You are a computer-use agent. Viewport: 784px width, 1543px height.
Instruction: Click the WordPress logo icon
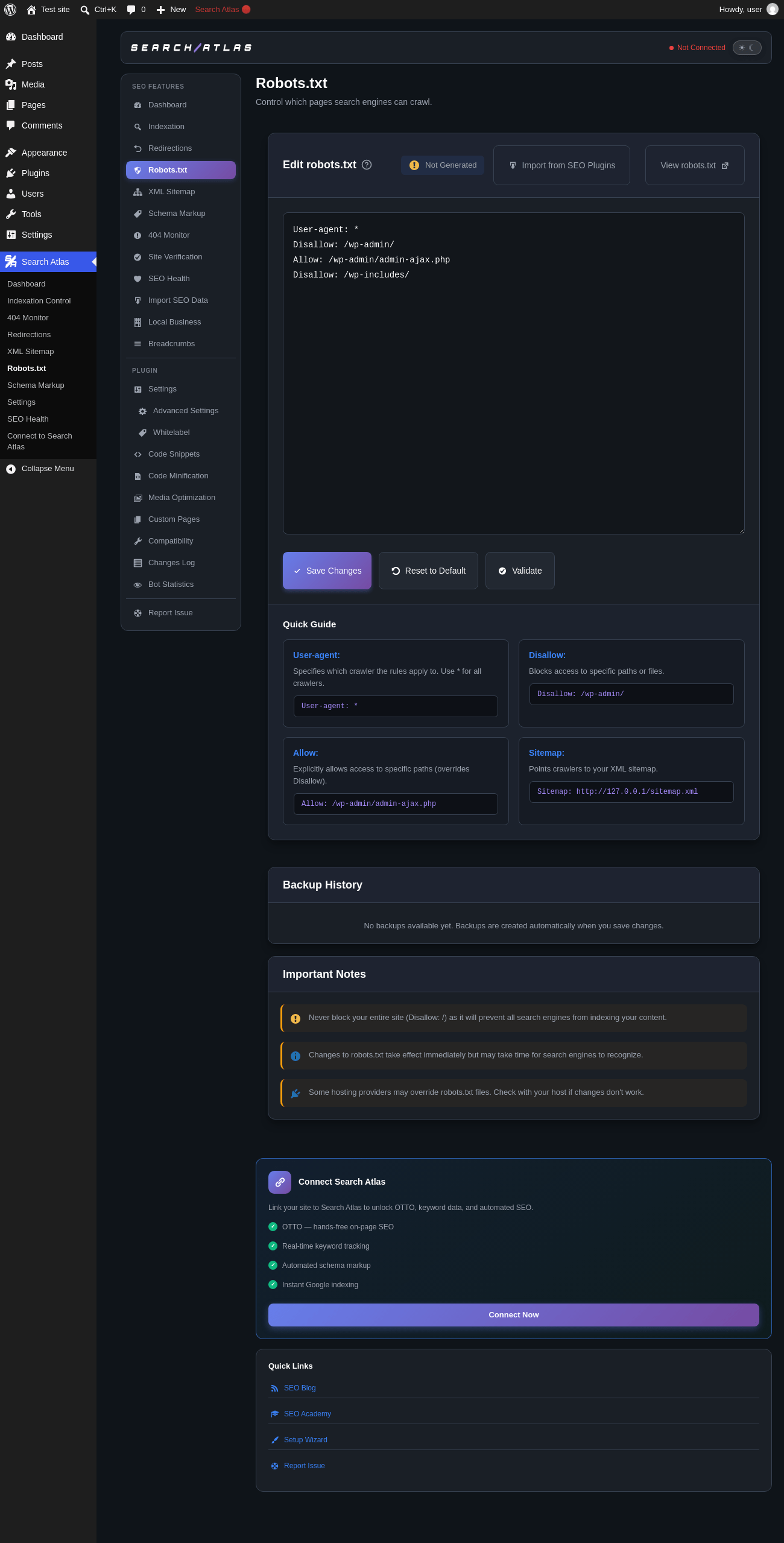click(x=10, y=10)
